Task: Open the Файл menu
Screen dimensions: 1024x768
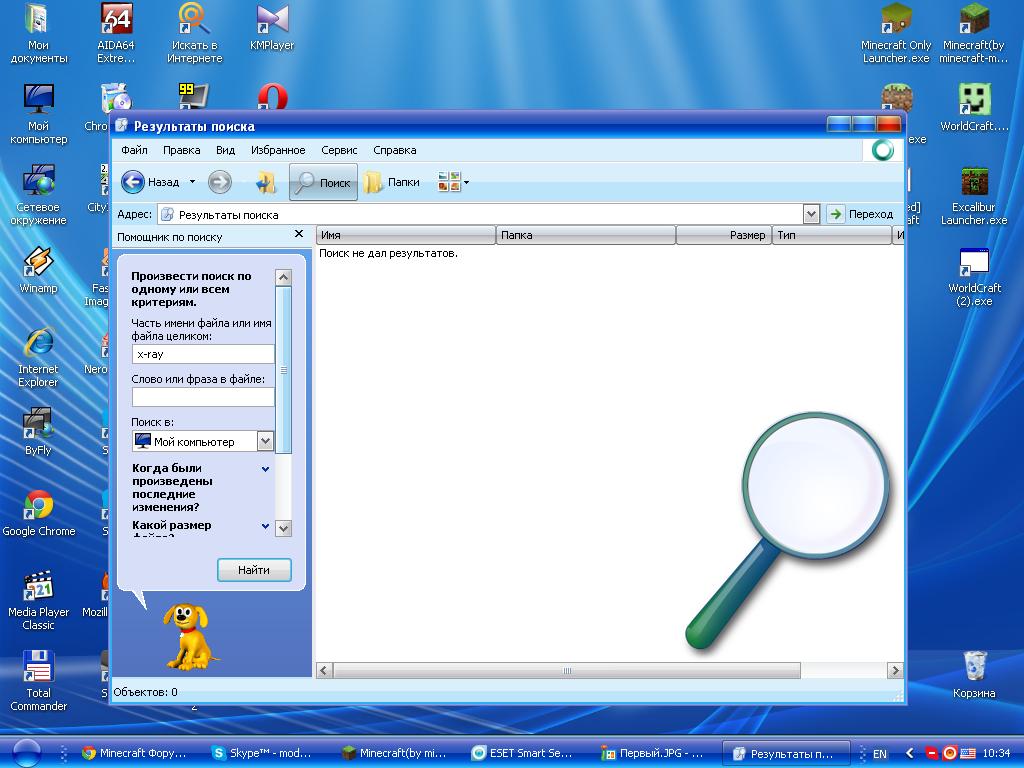Action: coord(134,150)
